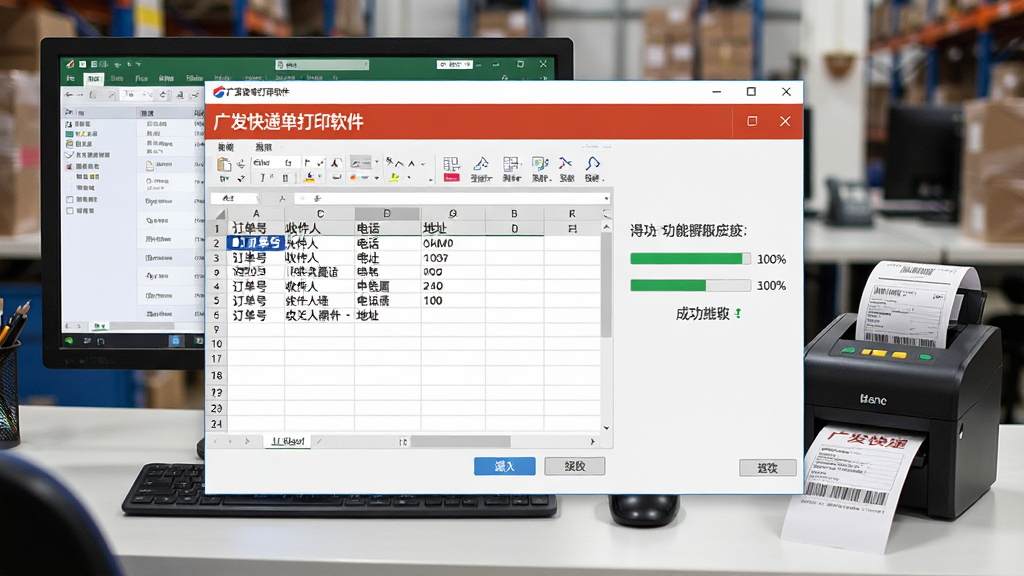1024x576 pixels.
Task: Select the sheet tab below the grid
Action: pyautogui.click(x=288, y=441)
